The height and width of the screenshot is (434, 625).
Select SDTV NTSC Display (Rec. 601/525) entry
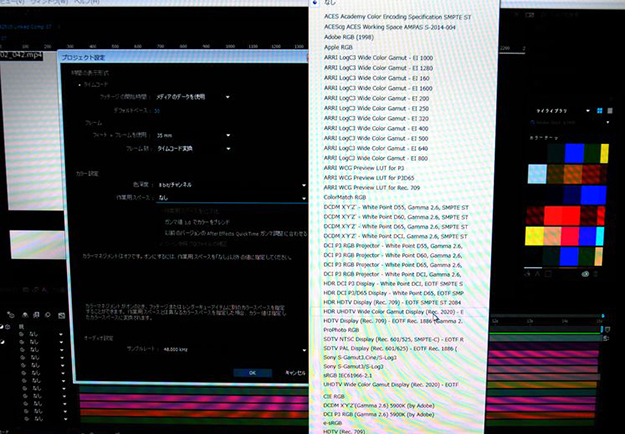[x=394, y=340]
